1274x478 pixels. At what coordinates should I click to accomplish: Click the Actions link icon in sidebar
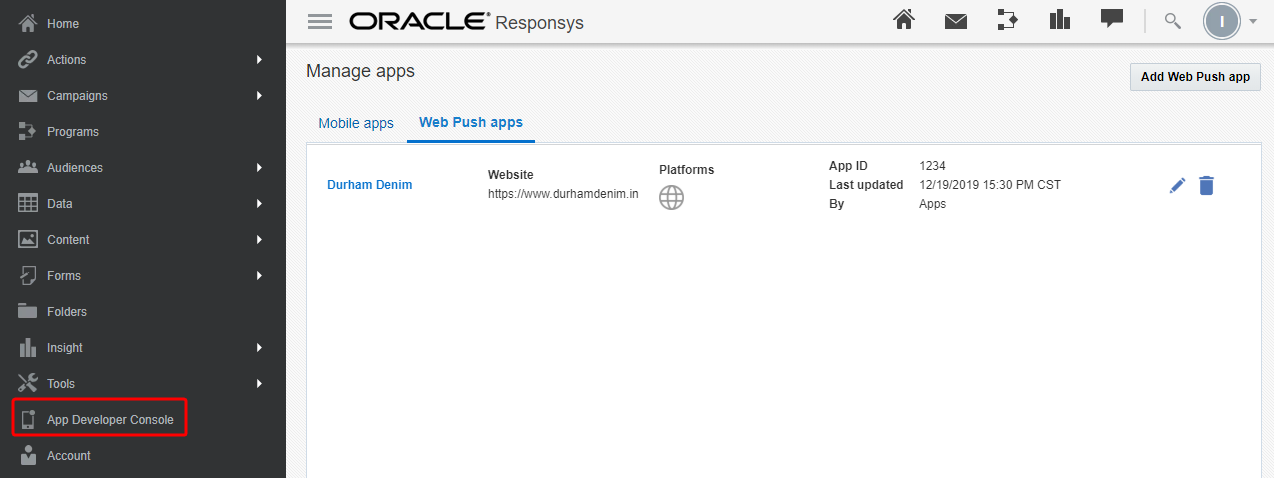point(28,59)
